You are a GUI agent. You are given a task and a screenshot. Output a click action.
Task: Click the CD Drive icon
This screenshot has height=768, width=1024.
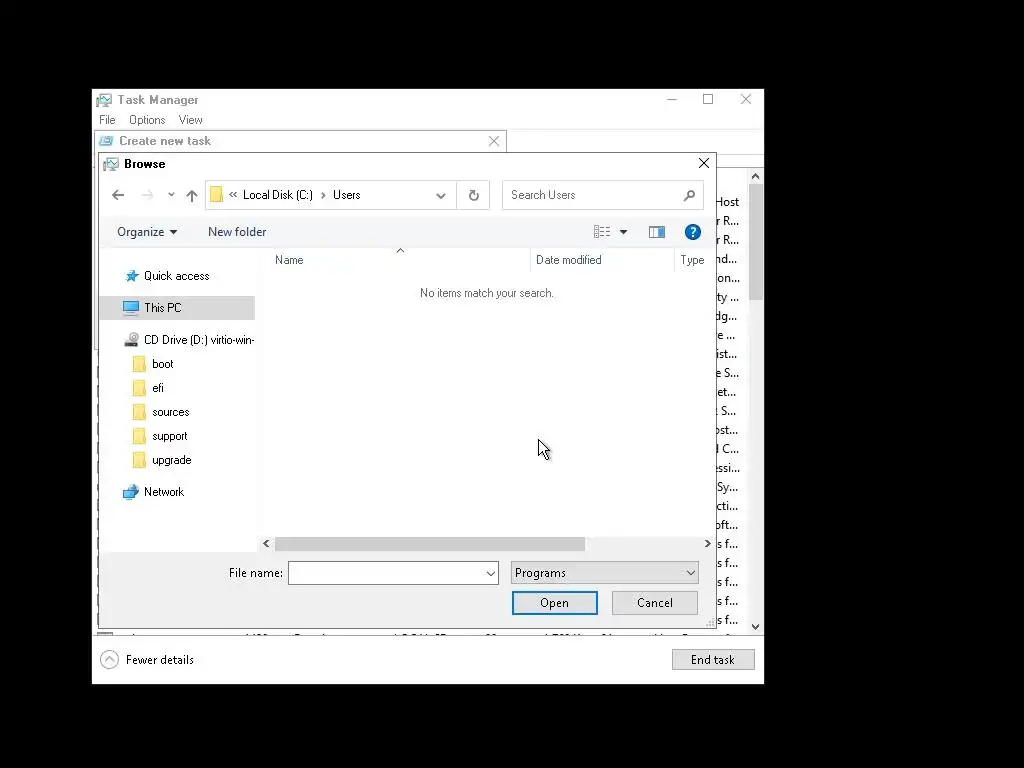(x=131, y=340)
